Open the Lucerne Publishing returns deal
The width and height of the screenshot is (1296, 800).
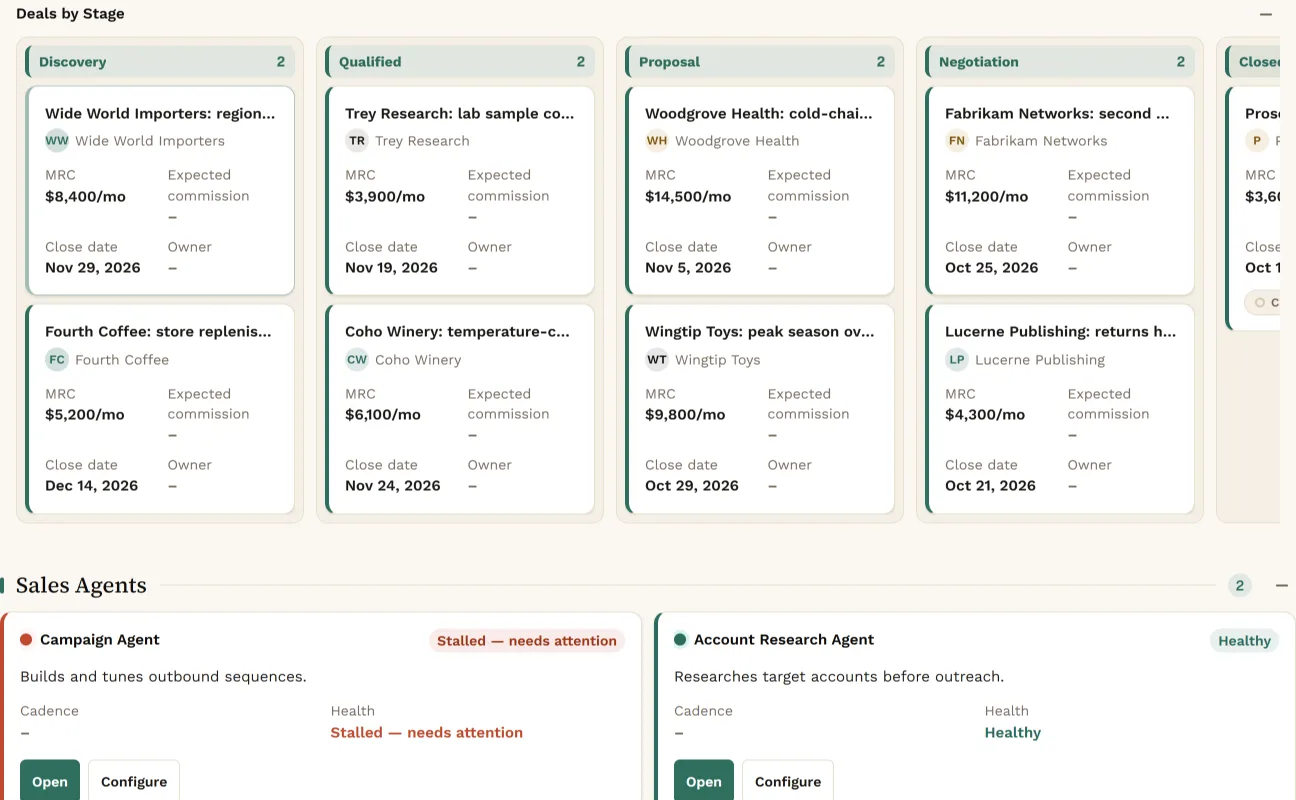point(1061,331)
